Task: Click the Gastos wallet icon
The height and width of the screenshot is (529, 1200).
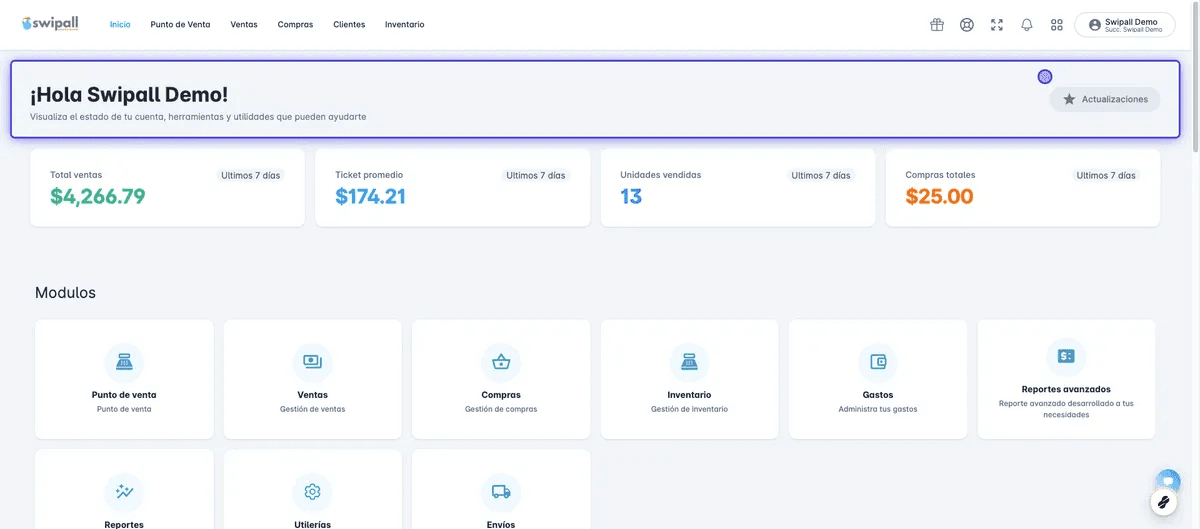Action: point(878,362)
